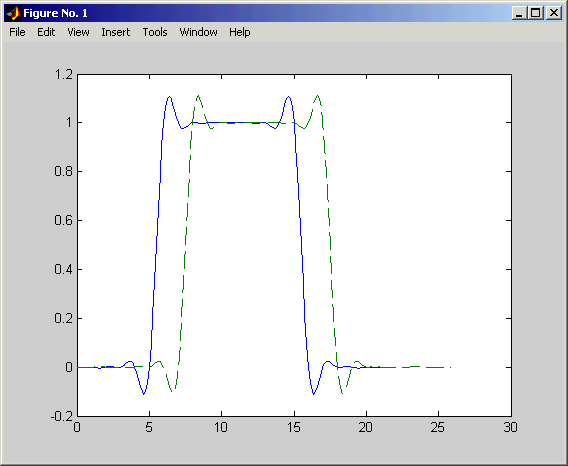Screen dimensions: 568x466
Task: Click the x-axis label 15
Action: coord(294,428)
